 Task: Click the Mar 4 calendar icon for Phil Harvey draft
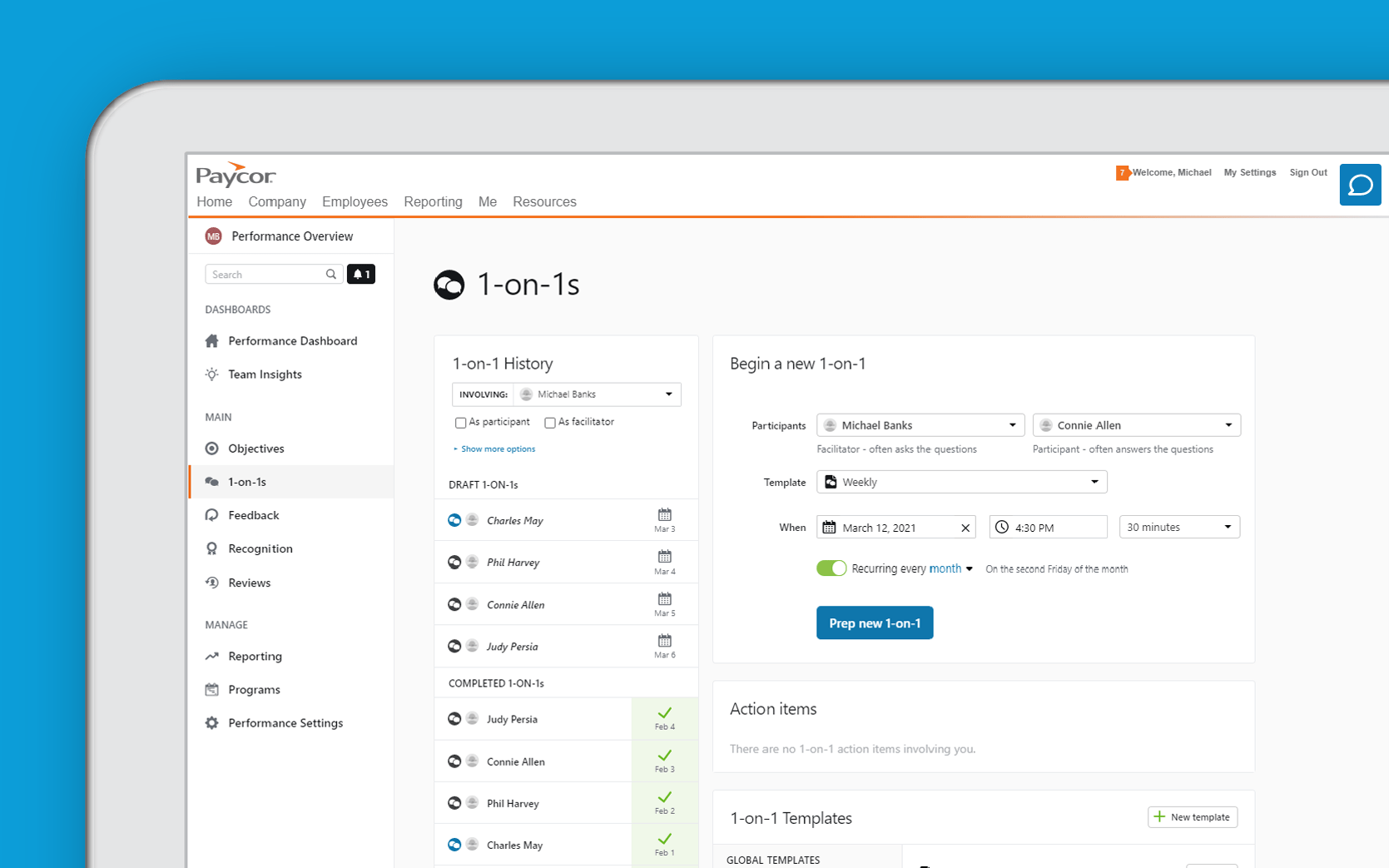coord(664,557)
